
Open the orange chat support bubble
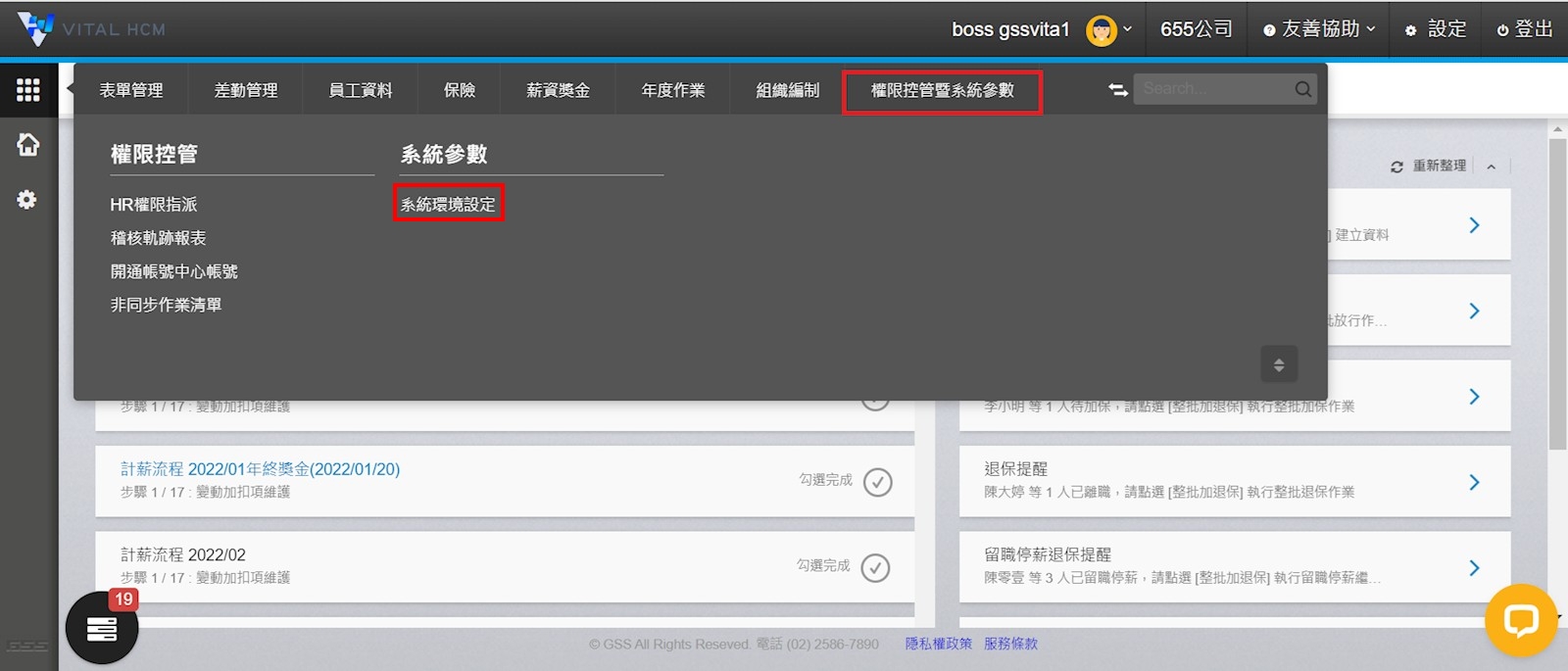[1520, 620]
